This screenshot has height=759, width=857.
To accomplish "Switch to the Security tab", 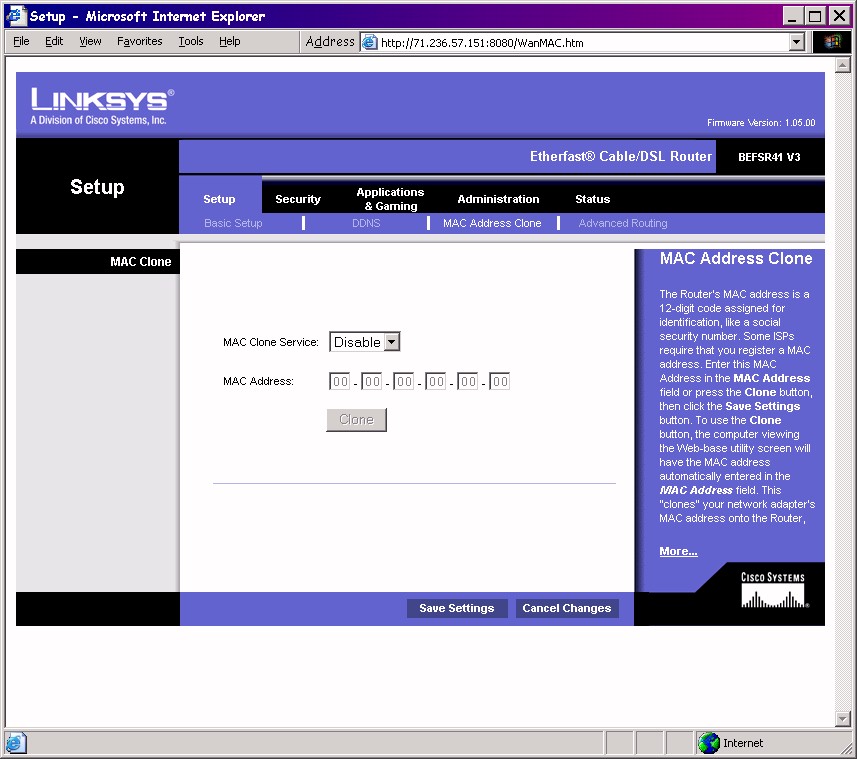I will pyautogui.click(x=298, y=199).
